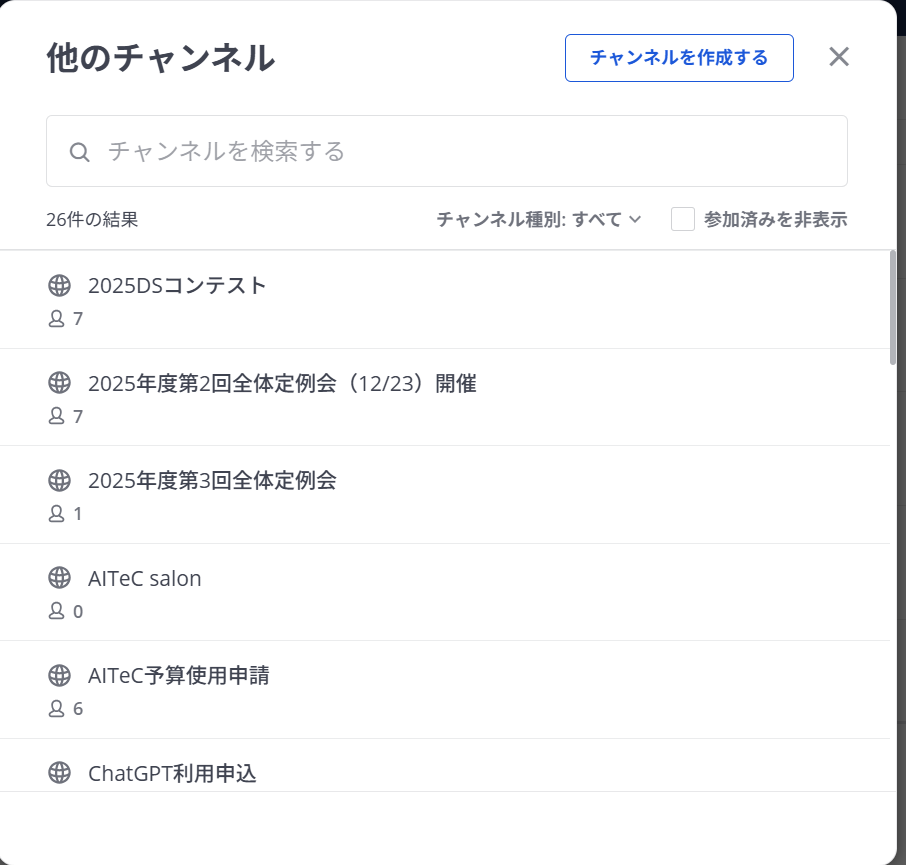This screenshot has width=906, height=865.
Task: Click globe icon beside AITeC予算使用申請
Action: (x=59, y=676)
